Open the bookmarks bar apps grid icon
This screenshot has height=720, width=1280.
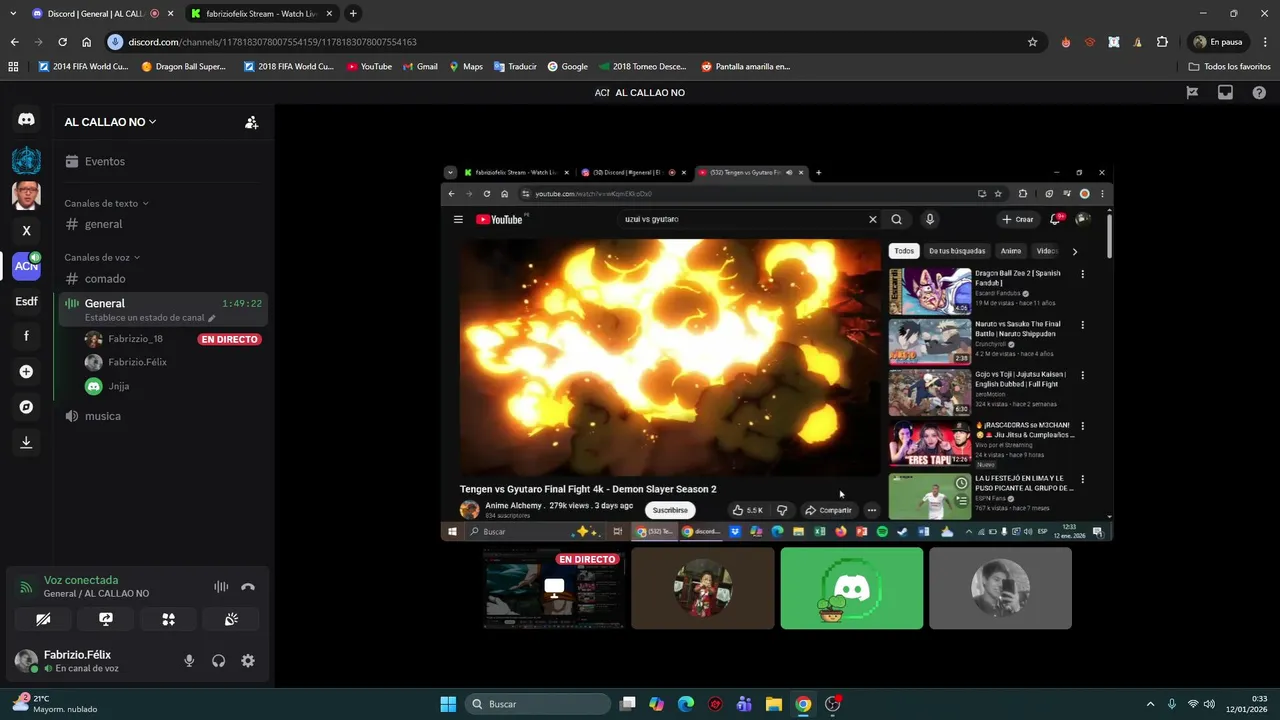(x=13, y=66)
